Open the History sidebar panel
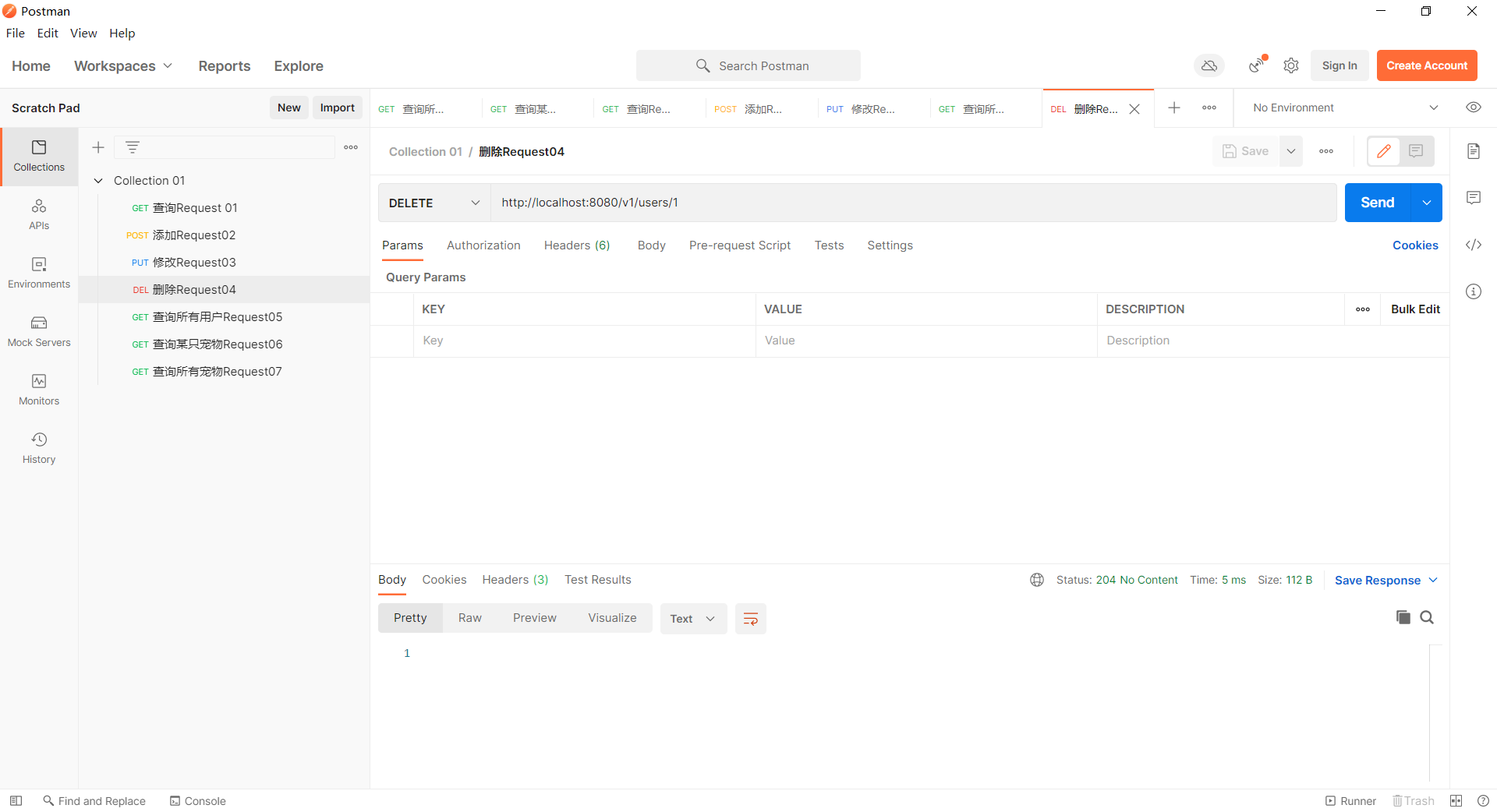Image resolution: width=1497 pixels, height=812 pixels. pos(39,449)
